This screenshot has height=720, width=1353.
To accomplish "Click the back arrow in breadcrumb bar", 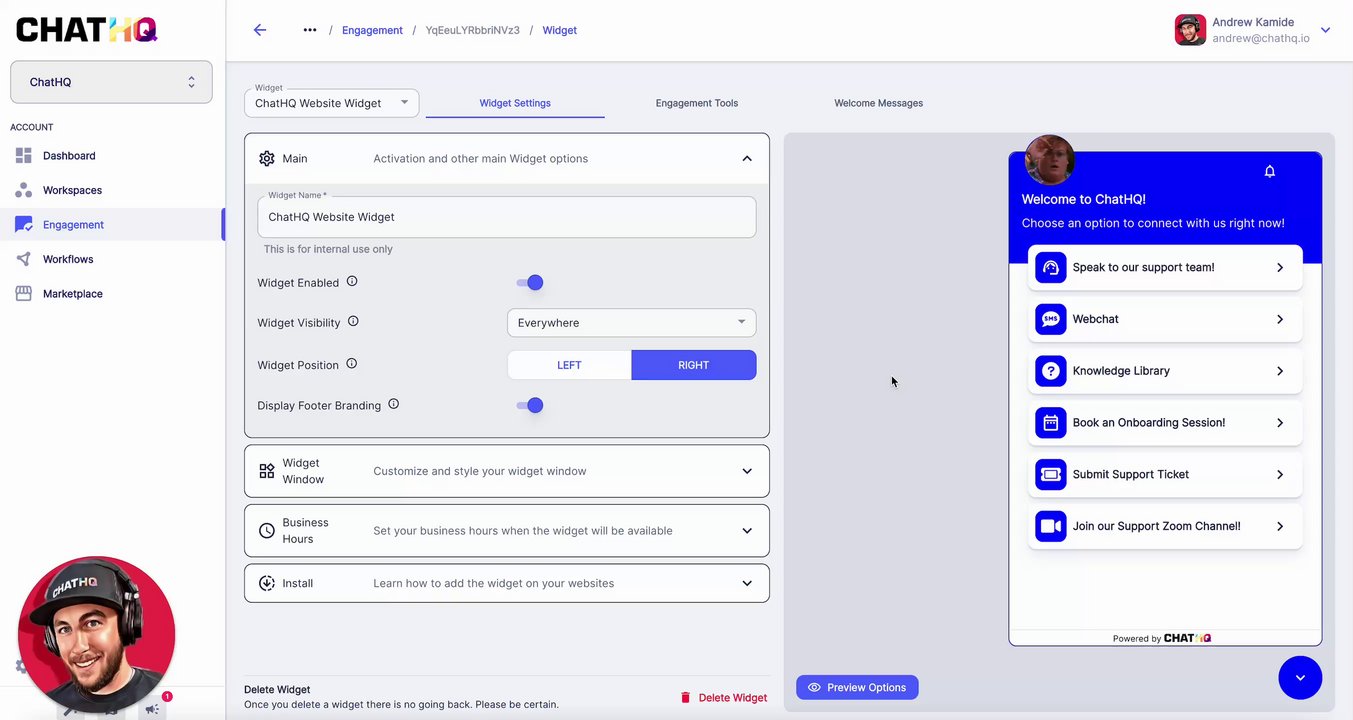I will coord(260,30).
